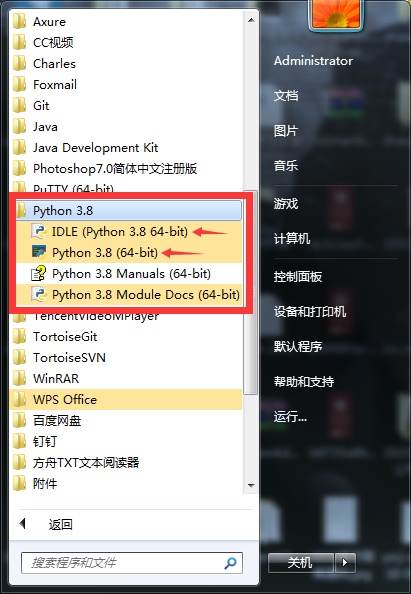This screenshot has width=411, height=594.
Task: Expand the Charles folder
Action: click(x=126, y=63)
